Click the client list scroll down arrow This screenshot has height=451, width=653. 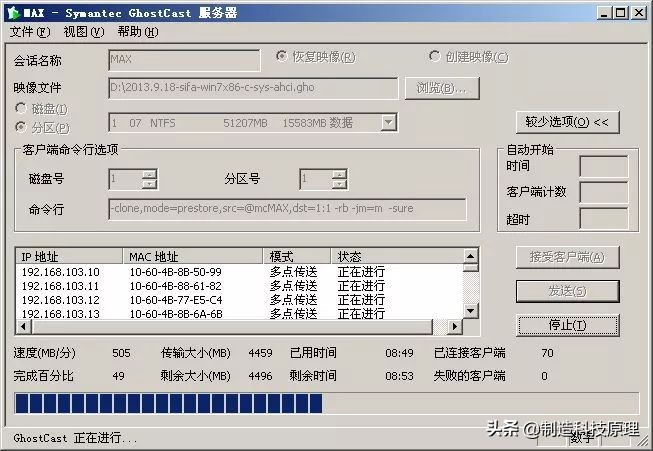pyautogui.click(x=470, y=311)
